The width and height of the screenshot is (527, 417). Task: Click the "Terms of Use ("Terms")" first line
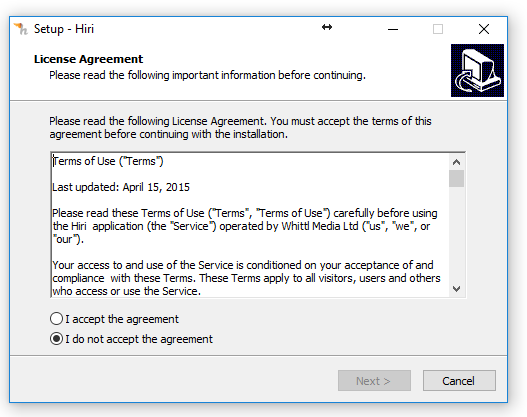108,161
